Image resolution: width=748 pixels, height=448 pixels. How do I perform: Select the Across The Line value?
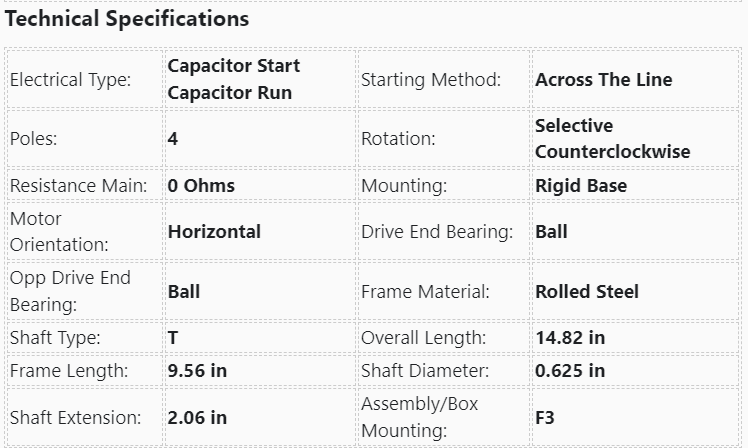(x=604, y=80)
